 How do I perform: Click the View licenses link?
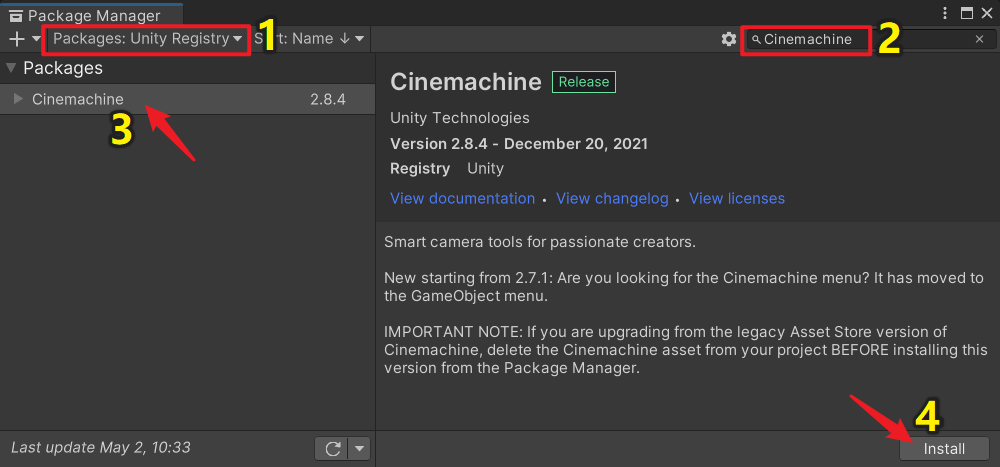pos(737,198)
